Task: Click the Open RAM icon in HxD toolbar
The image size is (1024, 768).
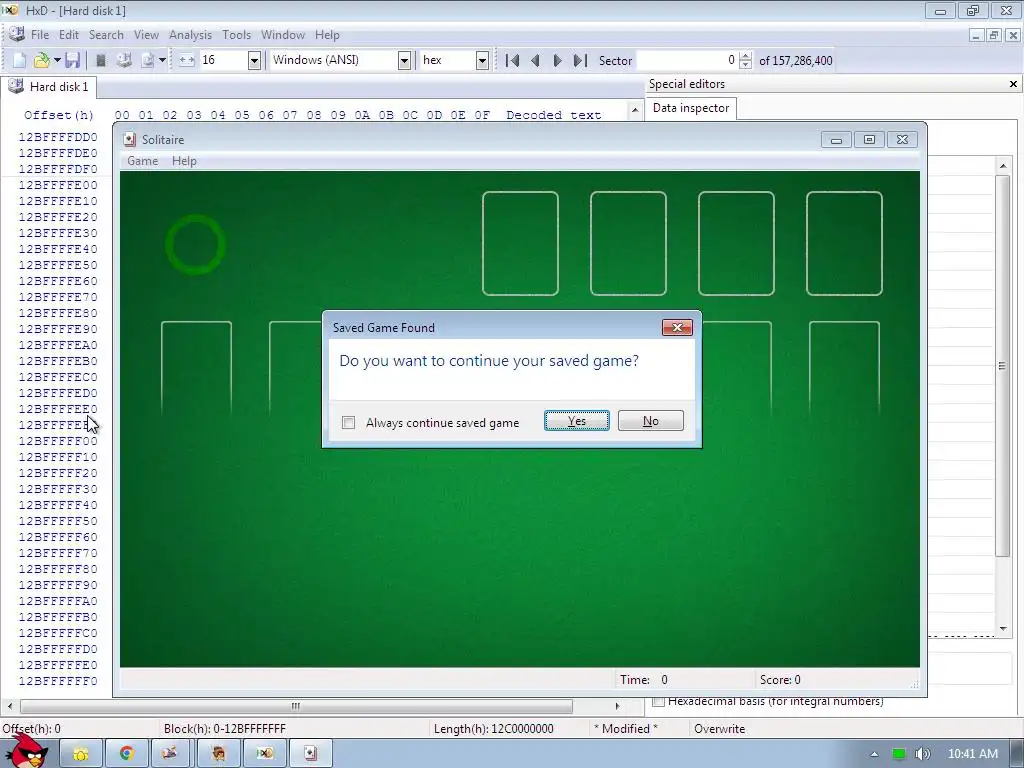Action: pyautogui.click(x=101, y=60)
